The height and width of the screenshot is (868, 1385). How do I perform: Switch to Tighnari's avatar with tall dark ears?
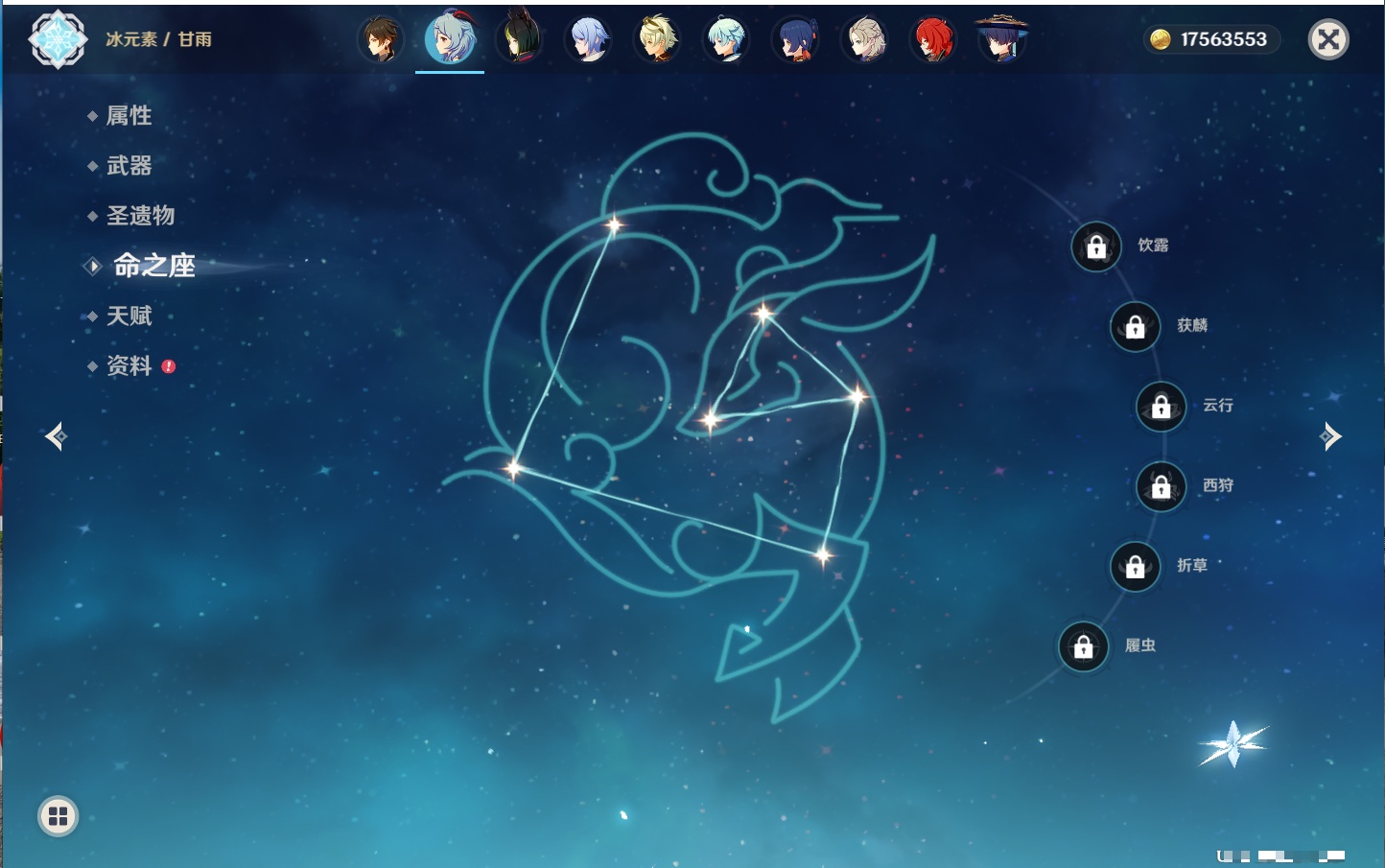[x=519, y=40]
